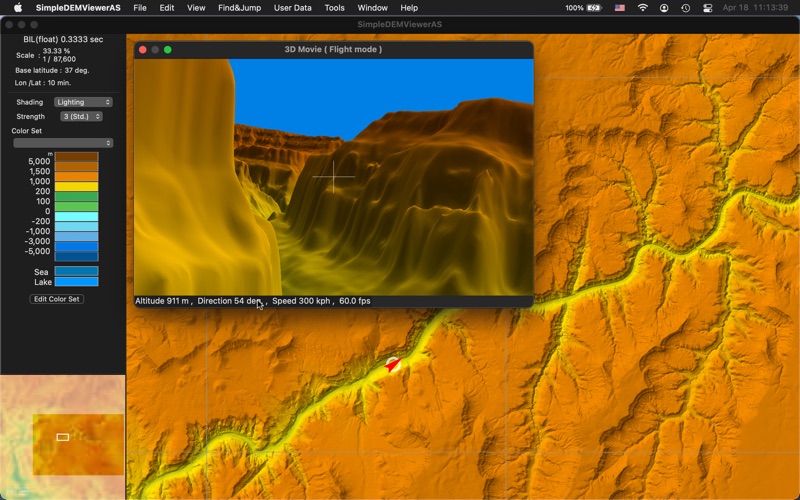The width and height of the screenshot is (800, 500).
Task: Select the -3,000 m blue swatch
Action: coord(77,237)
